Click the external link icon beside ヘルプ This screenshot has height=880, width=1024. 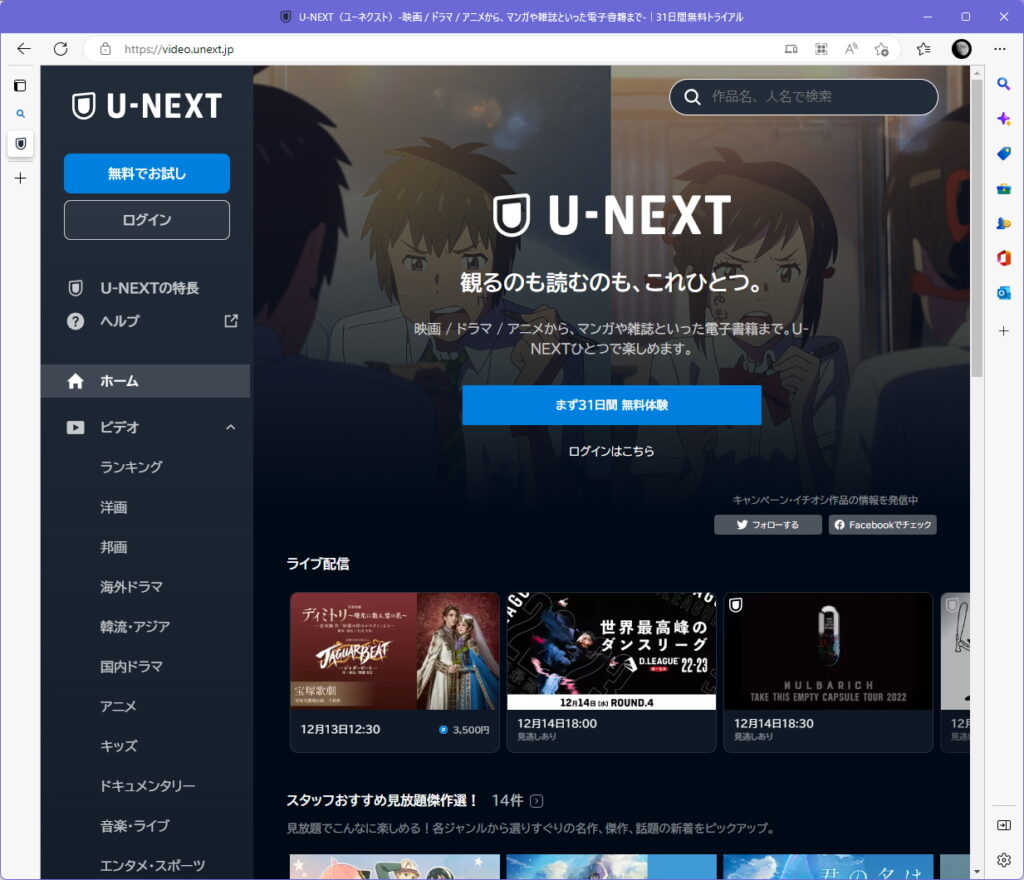(231, 321)
